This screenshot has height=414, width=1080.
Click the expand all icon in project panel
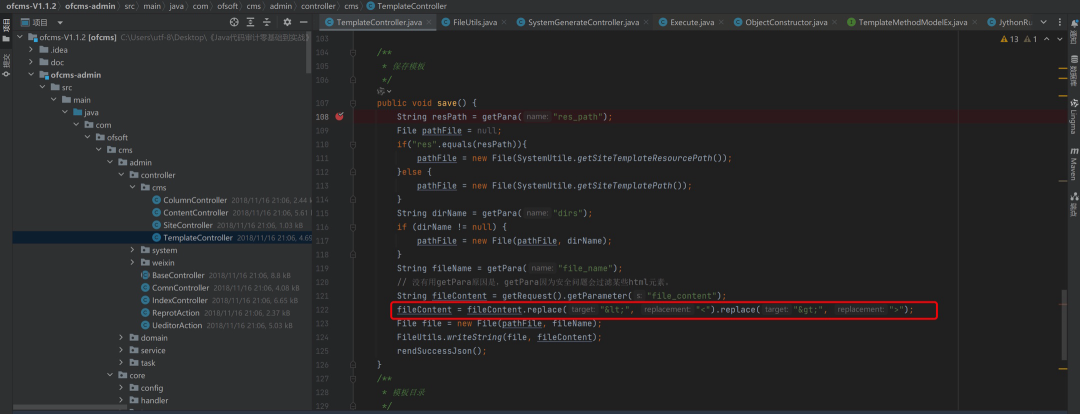(251, 22)
